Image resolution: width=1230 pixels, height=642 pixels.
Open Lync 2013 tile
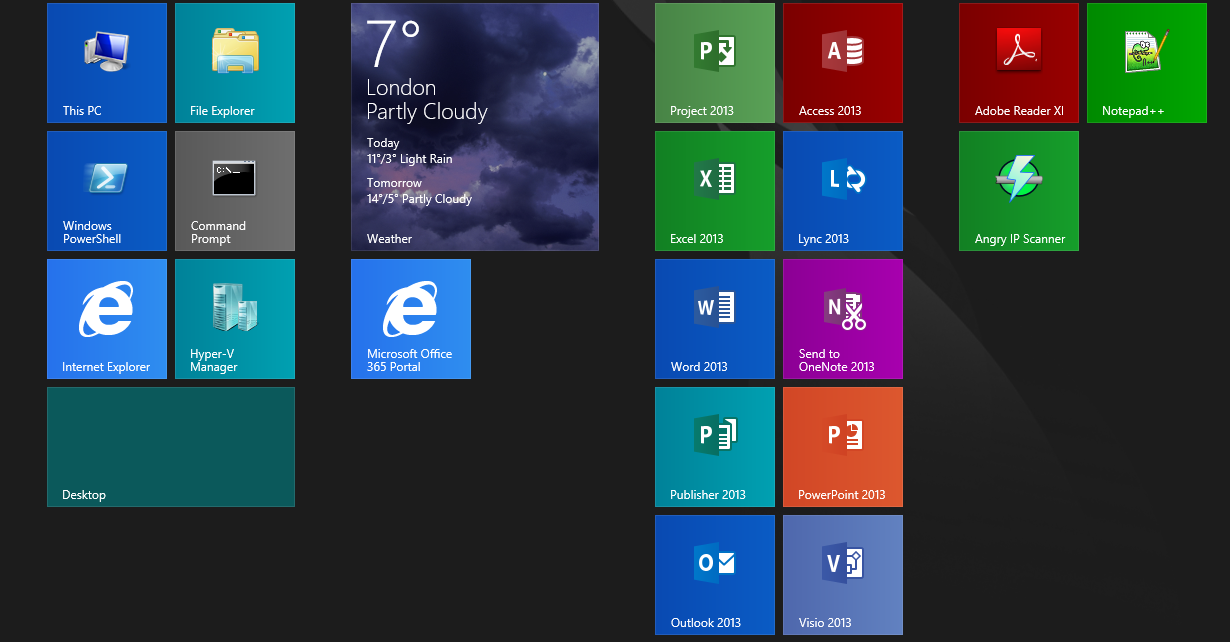pos(843,191)
